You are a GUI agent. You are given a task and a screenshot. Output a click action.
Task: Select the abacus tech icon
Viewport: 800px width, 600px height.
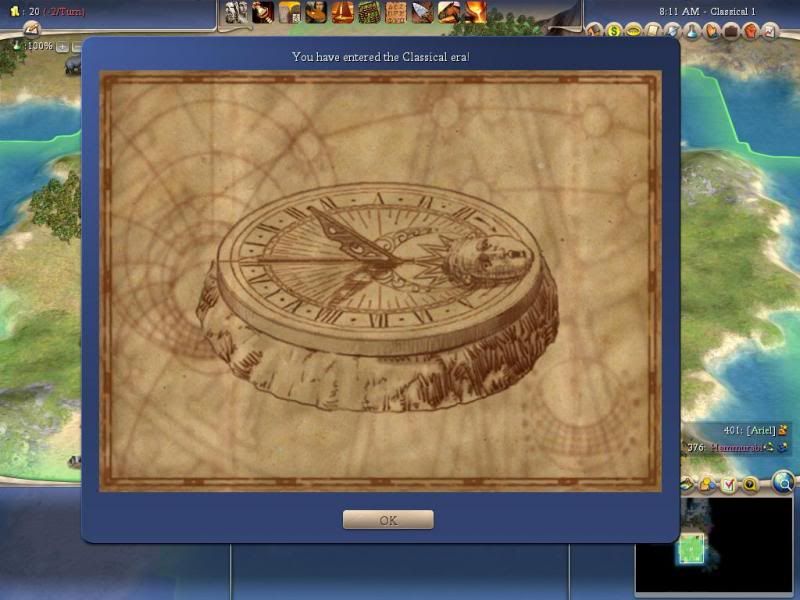(369, 12)
